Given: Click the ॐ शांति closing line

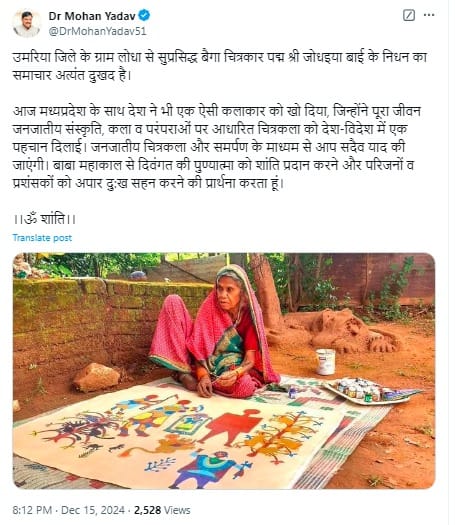Looking at the screenshot, I should click(45, 219).
